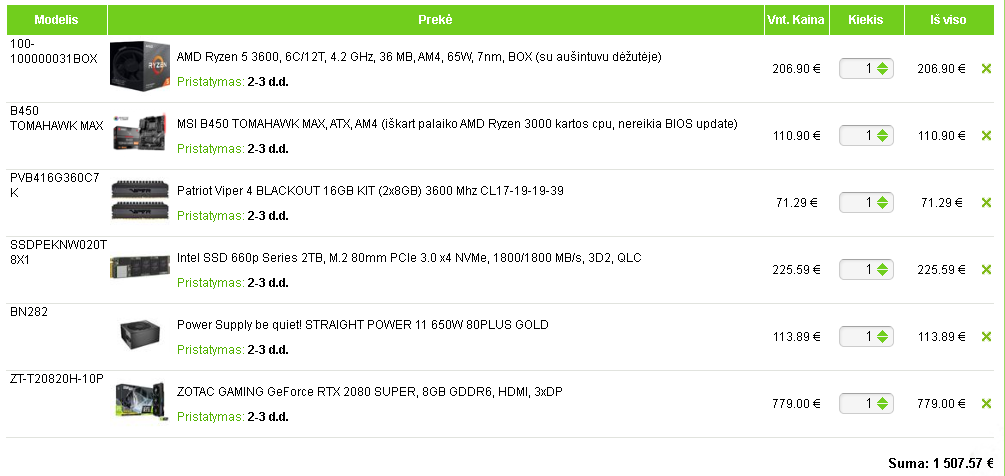This screenshot has height=476, width=1005.
Task: View ZOTAC graphics card thumbnail
Action: coord(138,401)
